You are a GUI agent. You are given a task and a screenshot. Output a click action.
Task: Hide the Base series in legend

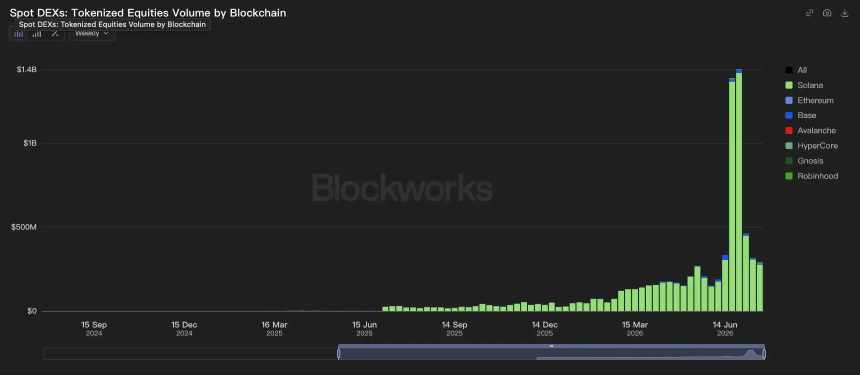coord(801,115)
